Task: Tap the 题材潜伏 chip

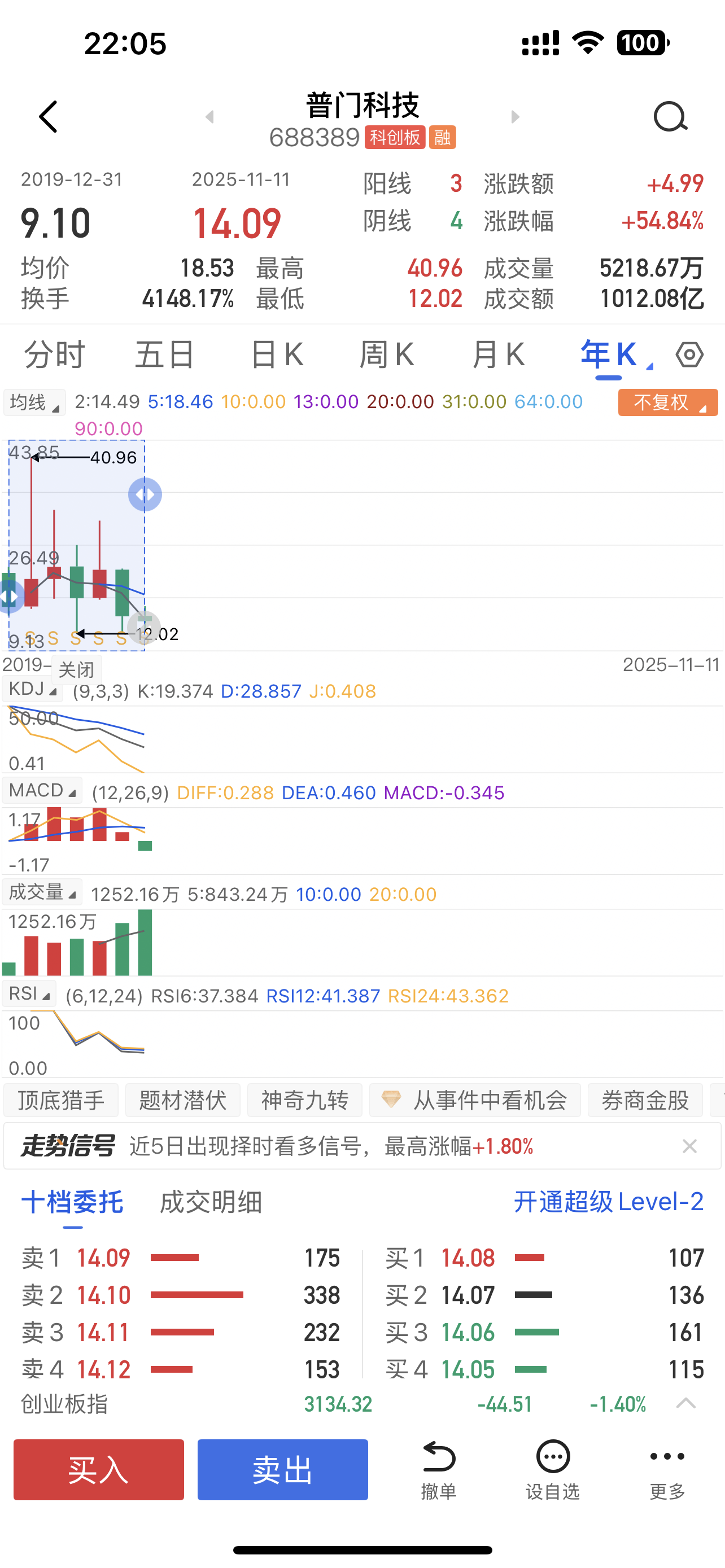Action: 182,1101
